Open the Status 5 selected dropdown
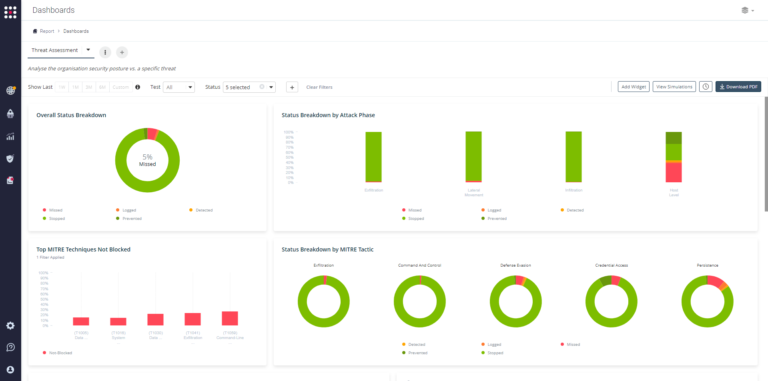Viewport: 768px width, 381px height. tap(249, 87)
